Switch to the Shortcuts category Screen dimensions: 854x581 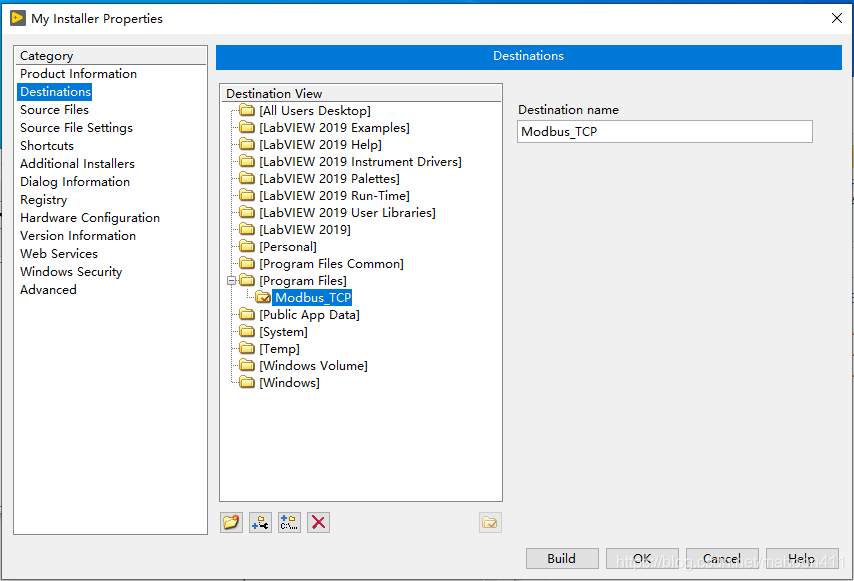pyautogui.click(x=47, y=146)
